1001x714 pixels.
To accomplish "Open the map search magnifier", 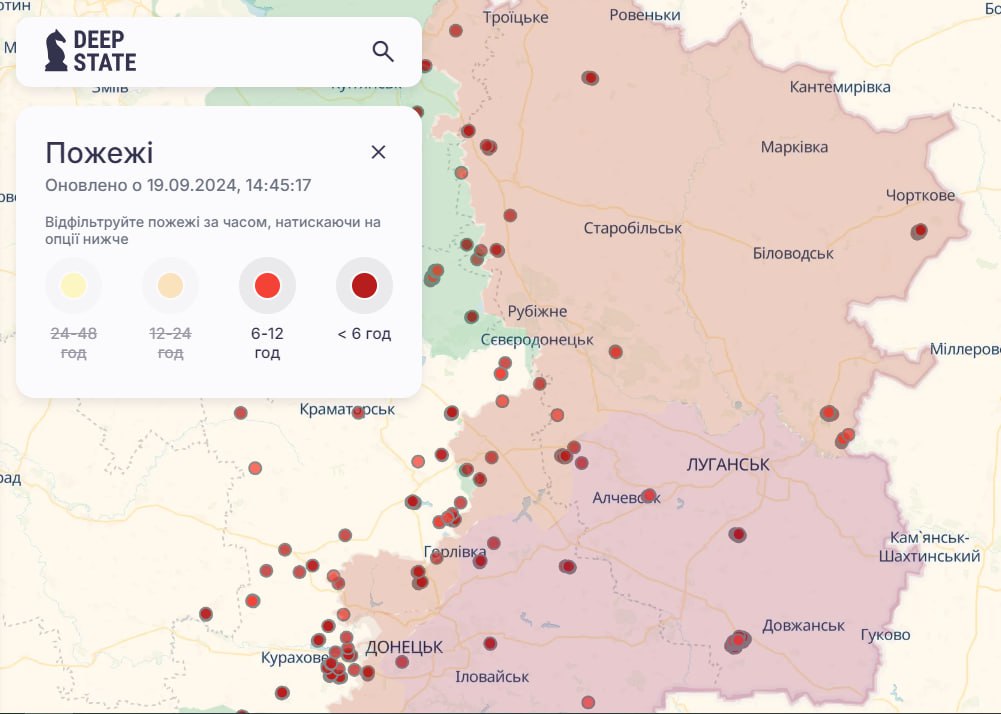I will click(383, 51).
